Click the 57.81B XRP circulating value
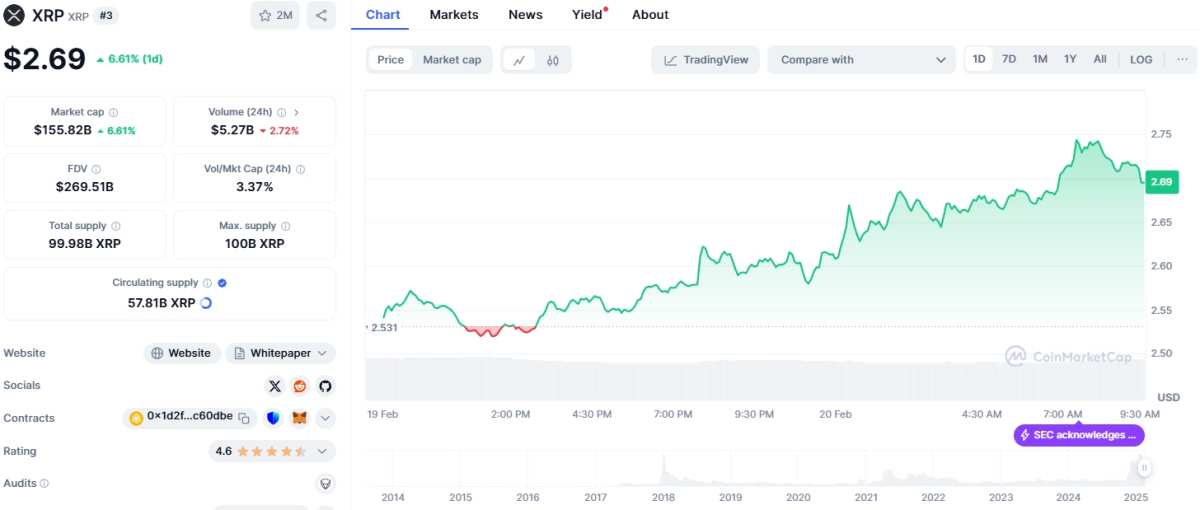Viewport: 1200px width, 510px height. pyautogui.click(x=162, y=302)
